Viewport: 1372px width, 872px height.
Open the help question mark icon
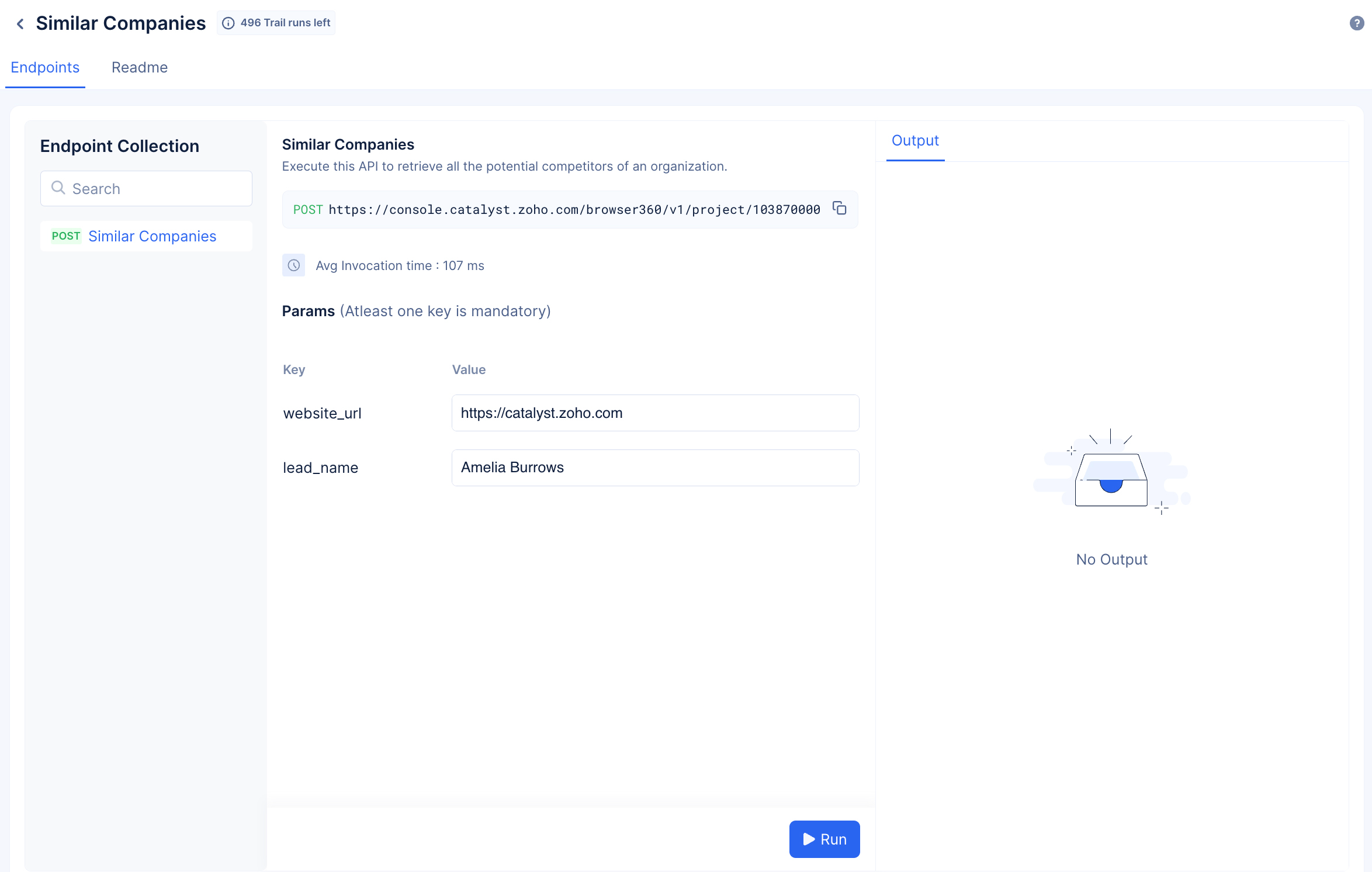point(1356,23)
